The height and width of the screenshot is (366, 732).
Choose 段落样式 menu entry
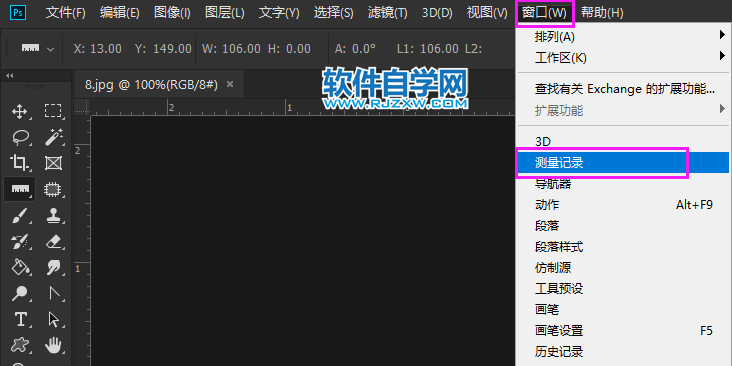624,247
